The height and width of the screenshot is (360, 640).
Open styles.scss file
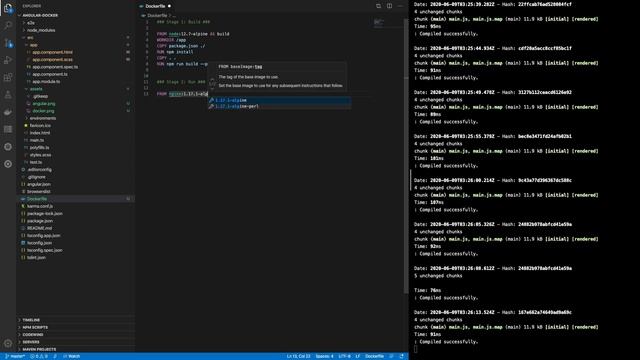[40, 155]
